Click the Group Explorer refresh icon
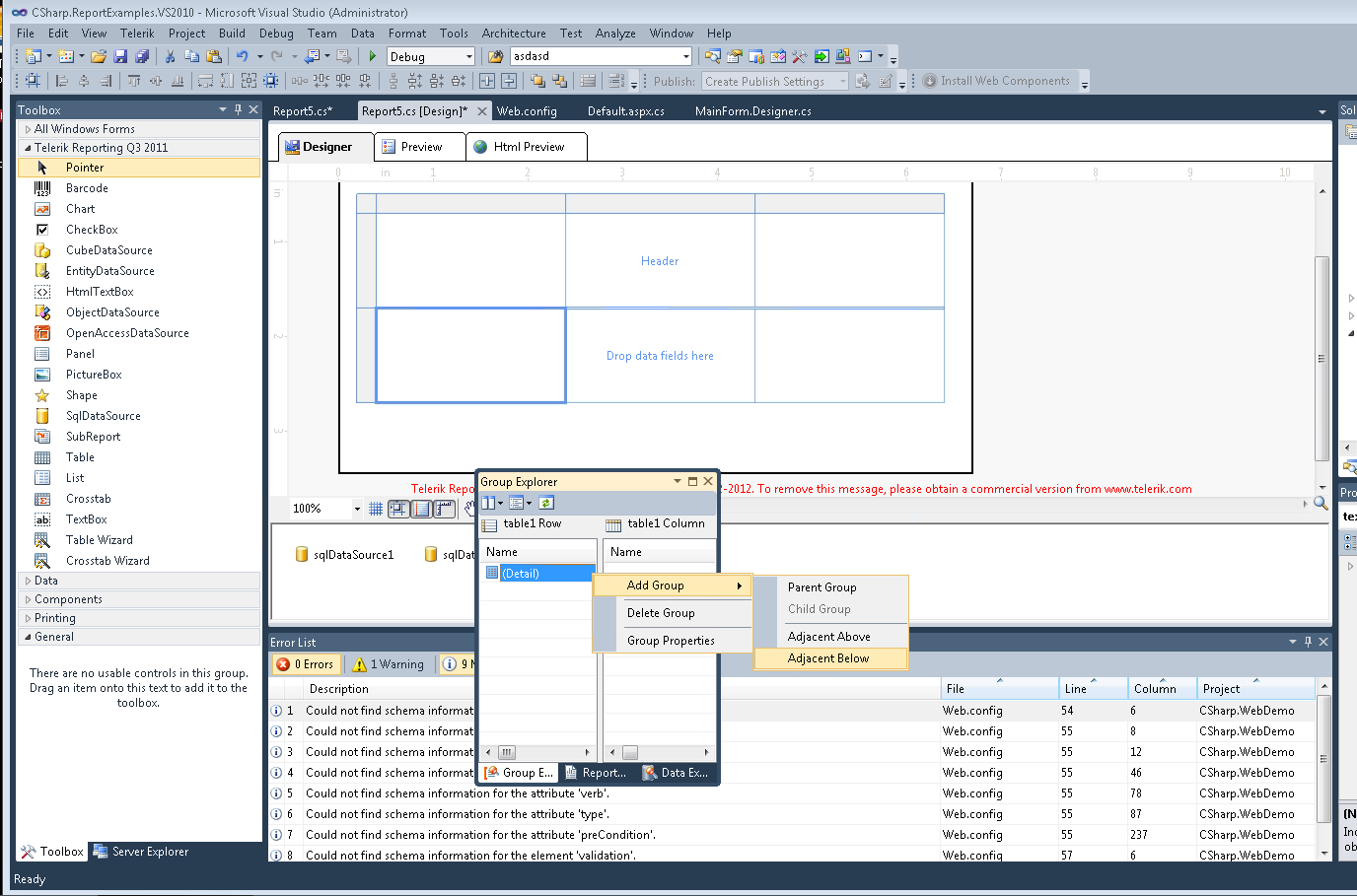Viewport: 1357px width, 896px height. 545,503
